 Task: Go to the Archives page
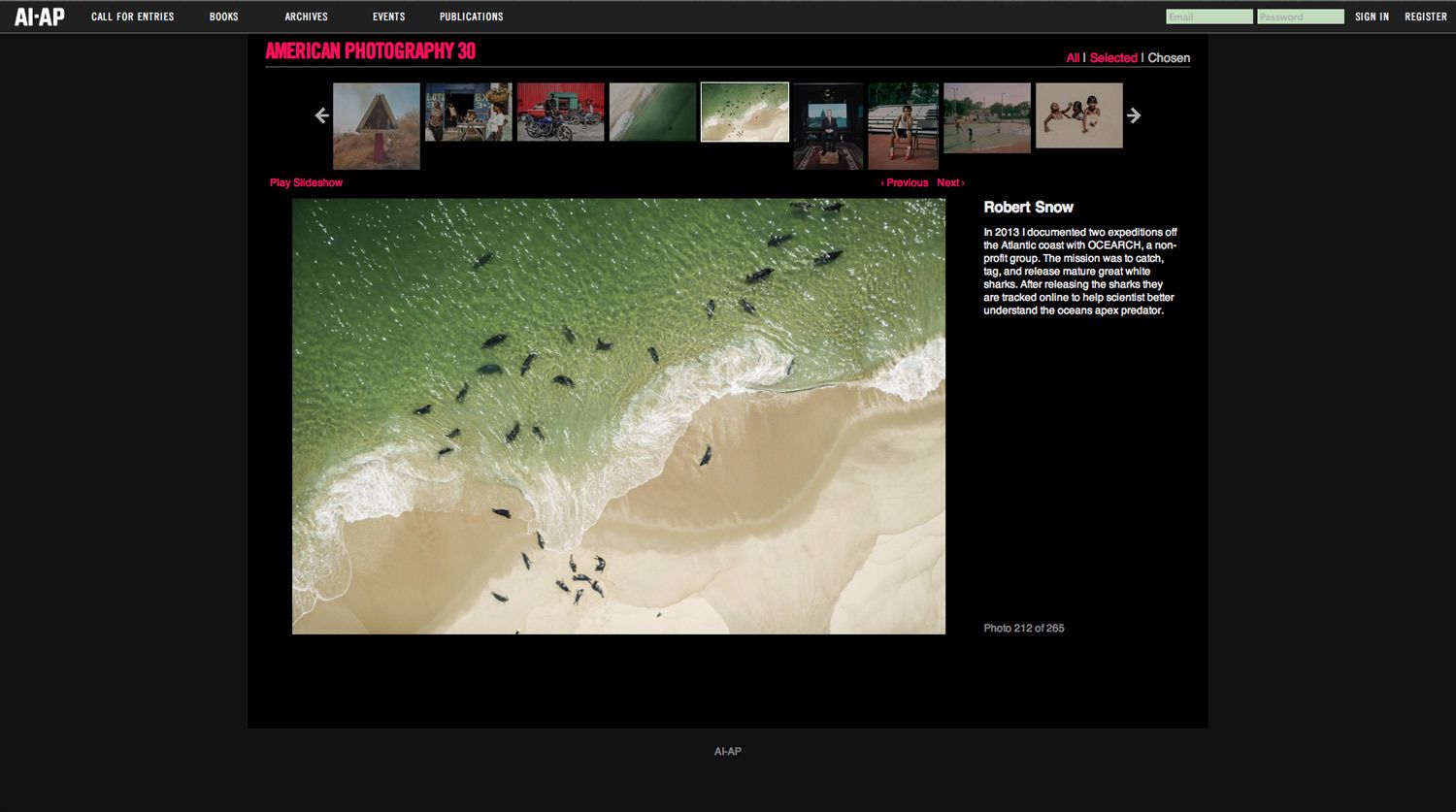(x=306, y=16)
